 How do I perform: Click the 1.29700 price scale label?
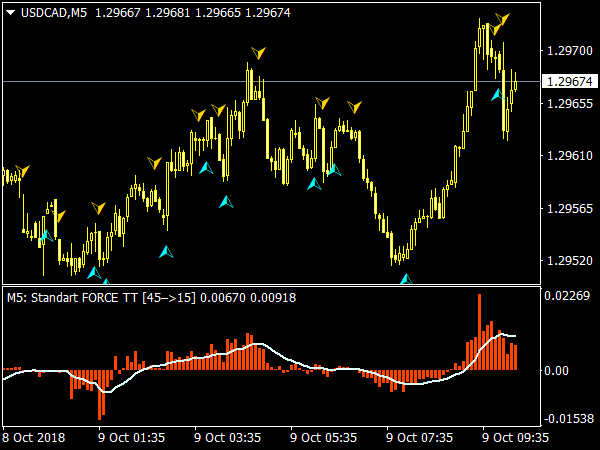570,51
